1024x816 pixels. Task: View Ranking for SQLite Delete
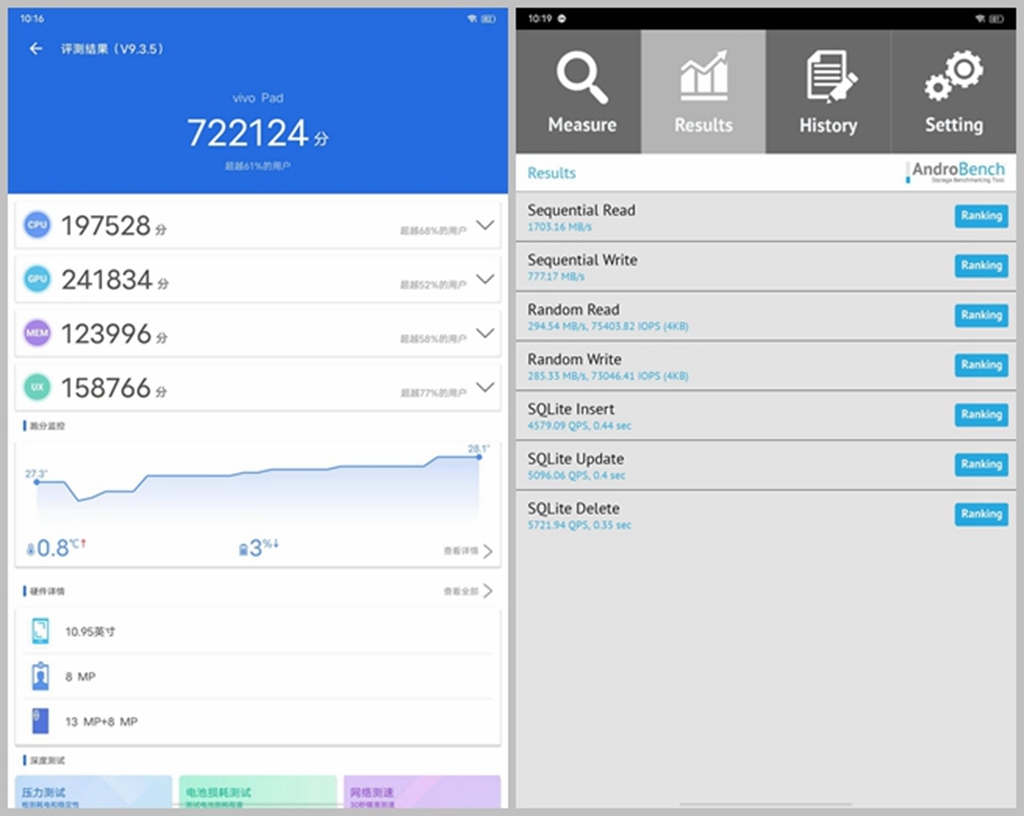pos(981,514)
